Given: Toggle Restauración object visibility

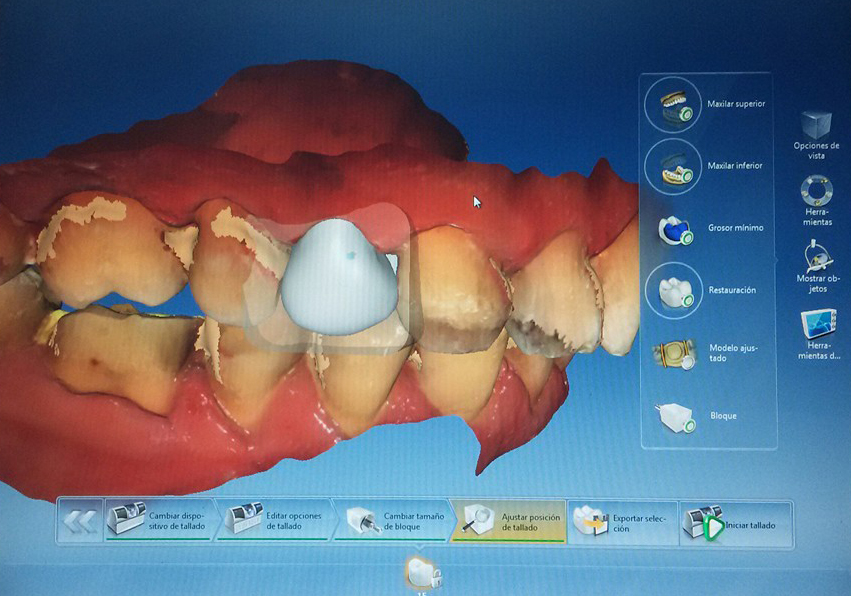Looking at the screenshot, I should pyautogui.click(x=673, y=291).
